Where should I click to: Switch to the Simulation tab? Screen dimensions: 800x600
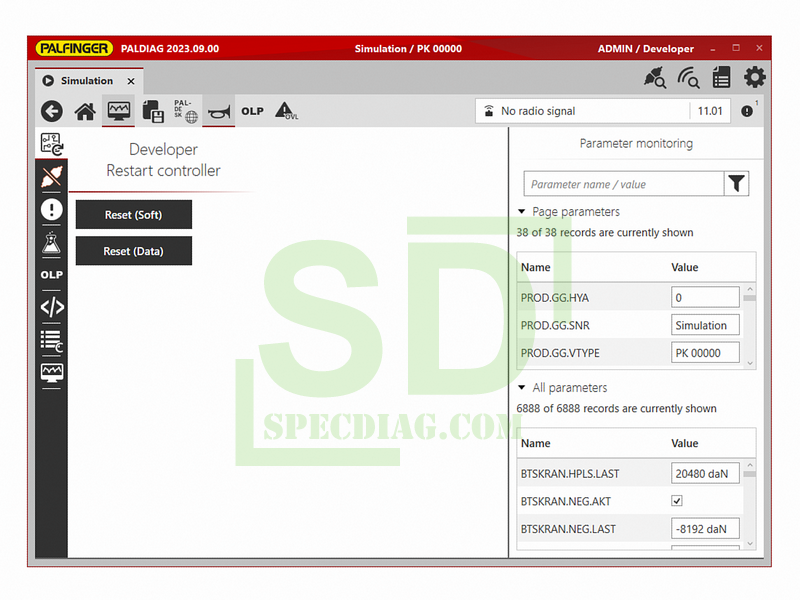click(x=86, y=81)
